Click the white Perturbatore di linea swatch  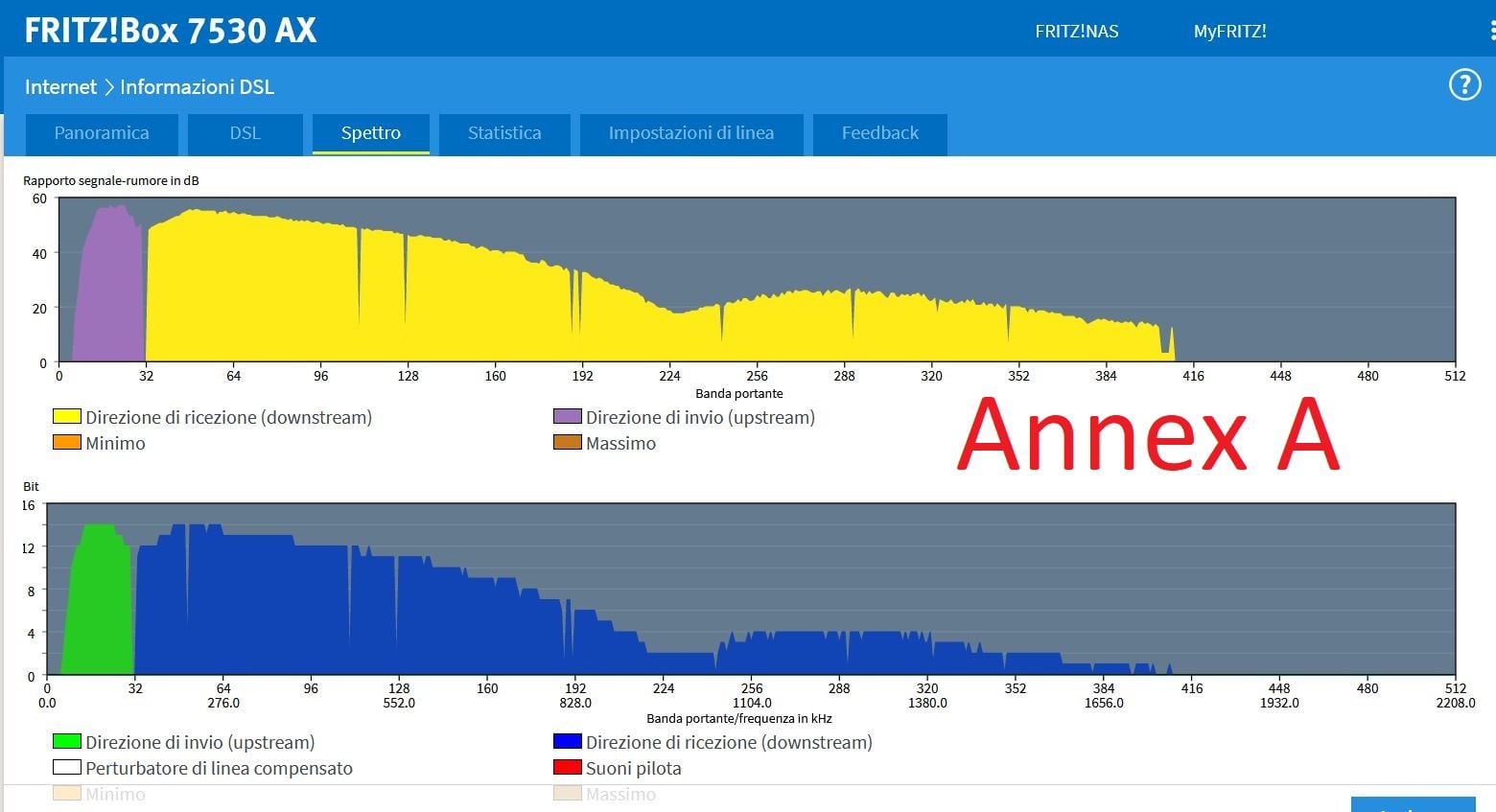pos(67,768)
